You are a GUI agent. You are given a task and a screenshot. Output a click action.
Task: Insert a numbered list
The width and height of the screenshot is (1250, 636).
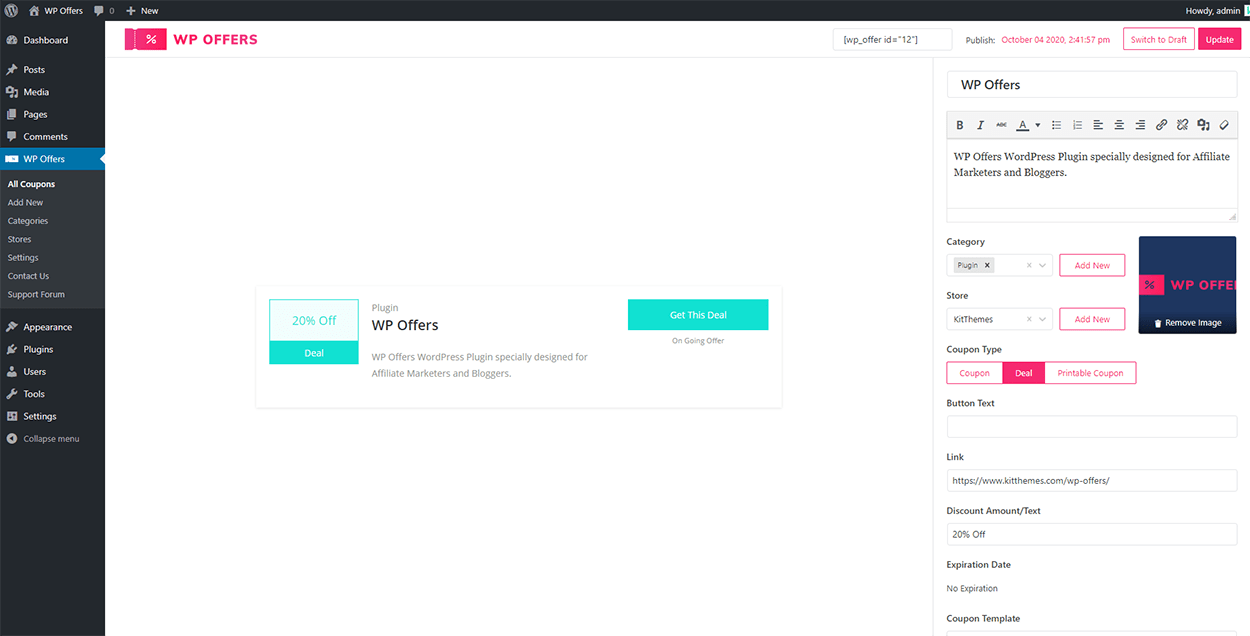(x=1077, y=125)
